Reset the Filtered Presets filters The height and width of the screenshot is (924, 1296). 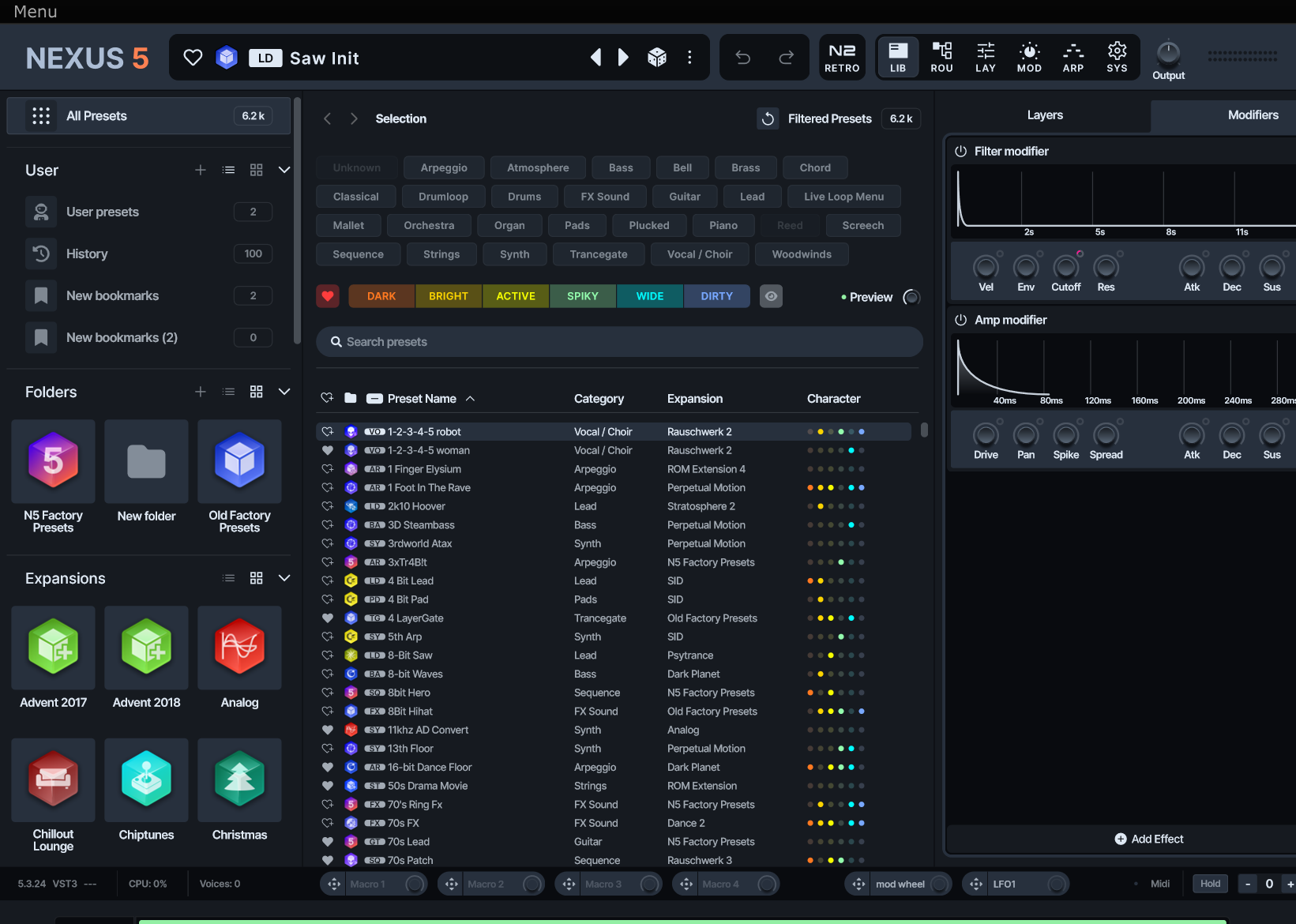coord(768,118)
